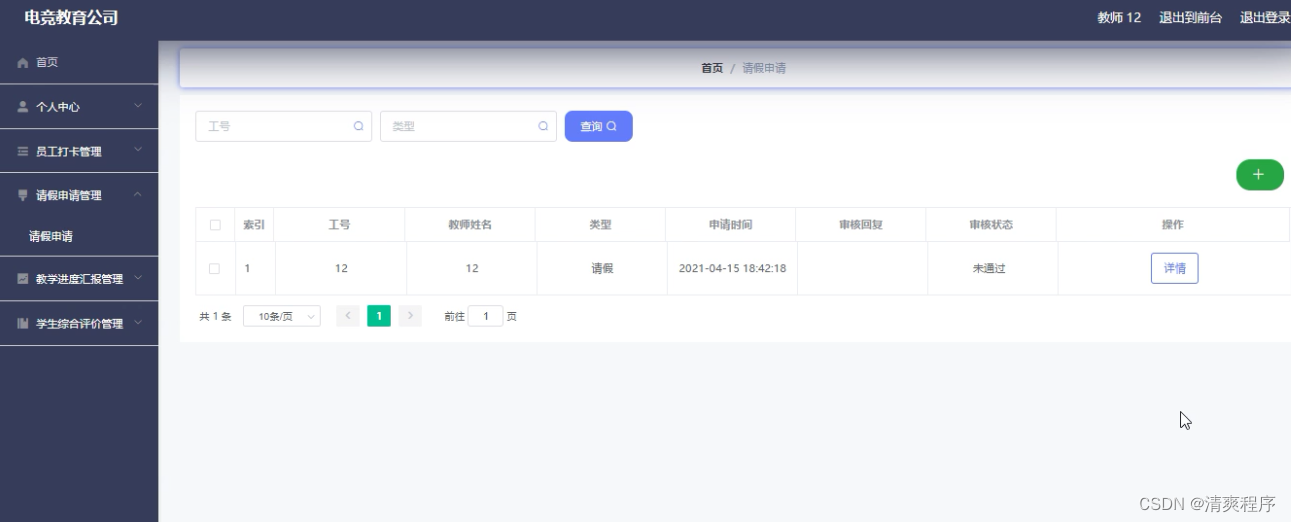Go to the next page arrow
Viewport: 1291px width, 522px height.
click(410, 316)
